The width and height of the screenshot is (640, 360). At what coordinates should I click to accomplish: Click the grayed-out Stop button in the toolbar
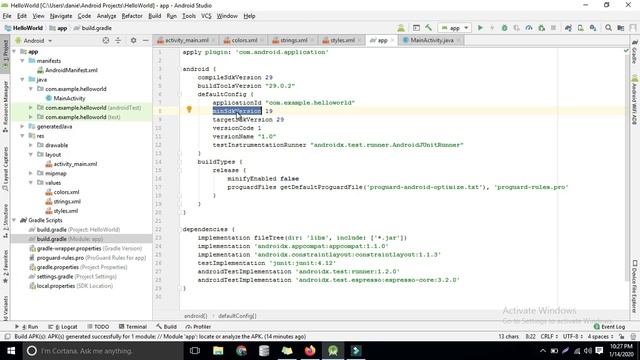[x=553, y=28]
